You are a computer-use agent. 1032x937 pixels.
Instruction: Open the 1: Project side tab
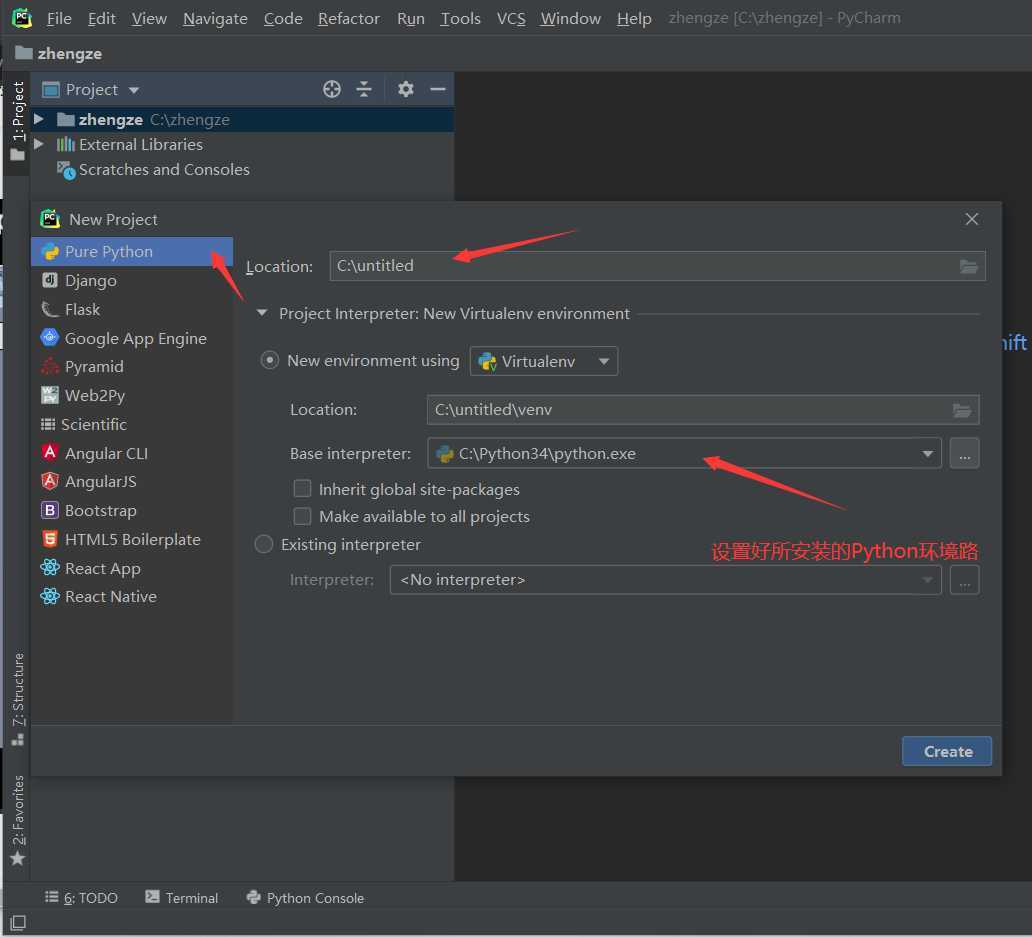pos(18,121)
